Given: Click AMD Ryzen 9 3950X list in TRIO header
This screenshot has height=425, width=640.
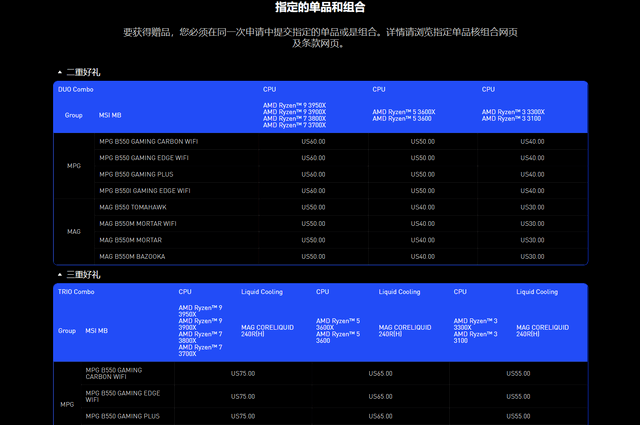Looking at the screenshot, I should (x=200, y=331).
